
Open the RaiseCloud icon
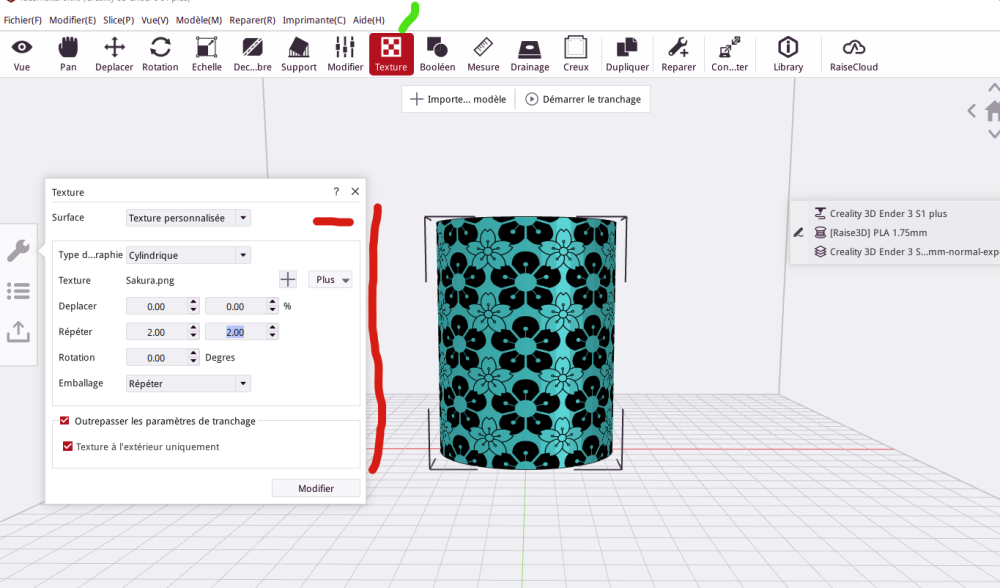pos(853,54)
